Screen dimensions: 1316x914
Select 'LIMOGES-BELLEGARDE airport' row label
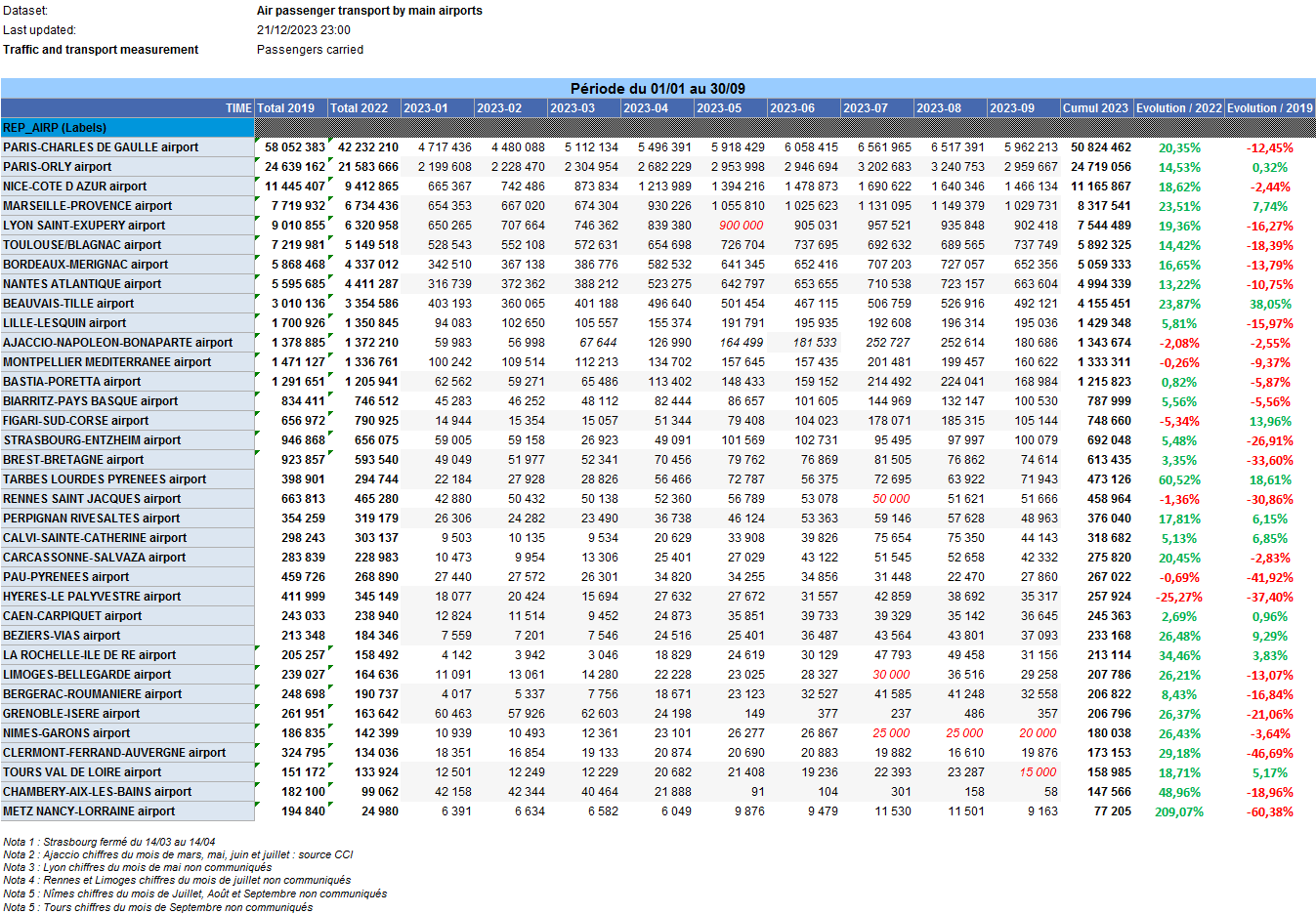click(x=127, y=675)
